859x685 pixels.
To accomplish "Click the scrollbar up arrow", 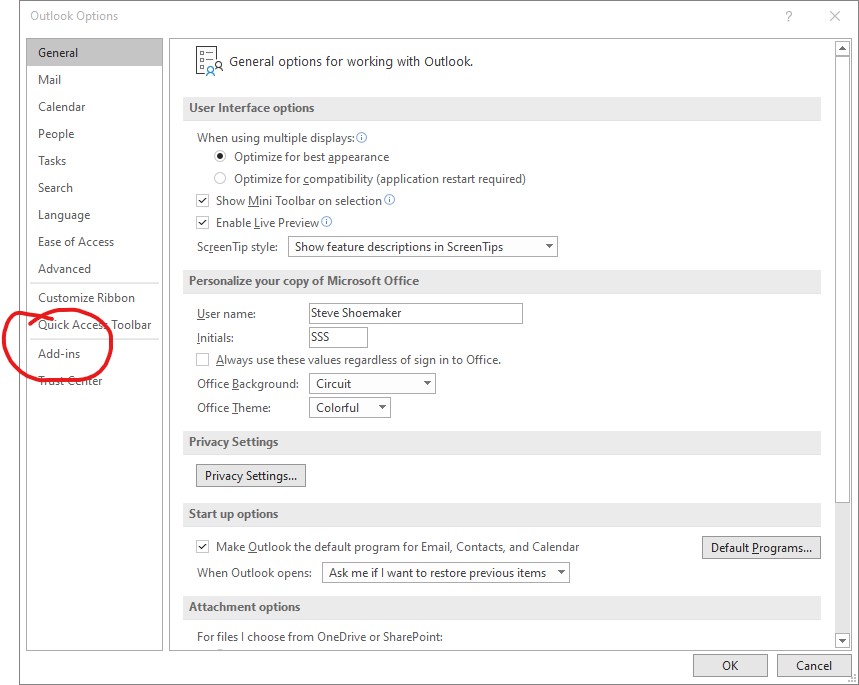I will coord(842,49).
